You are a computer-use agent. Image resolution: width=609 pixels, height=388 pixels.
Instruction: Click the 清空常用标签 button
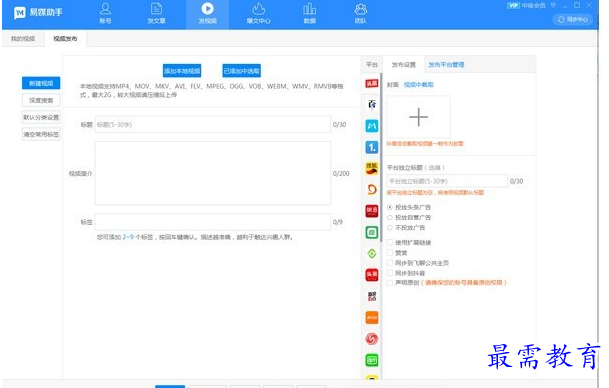pyautogui.click(x=41, y=134)
